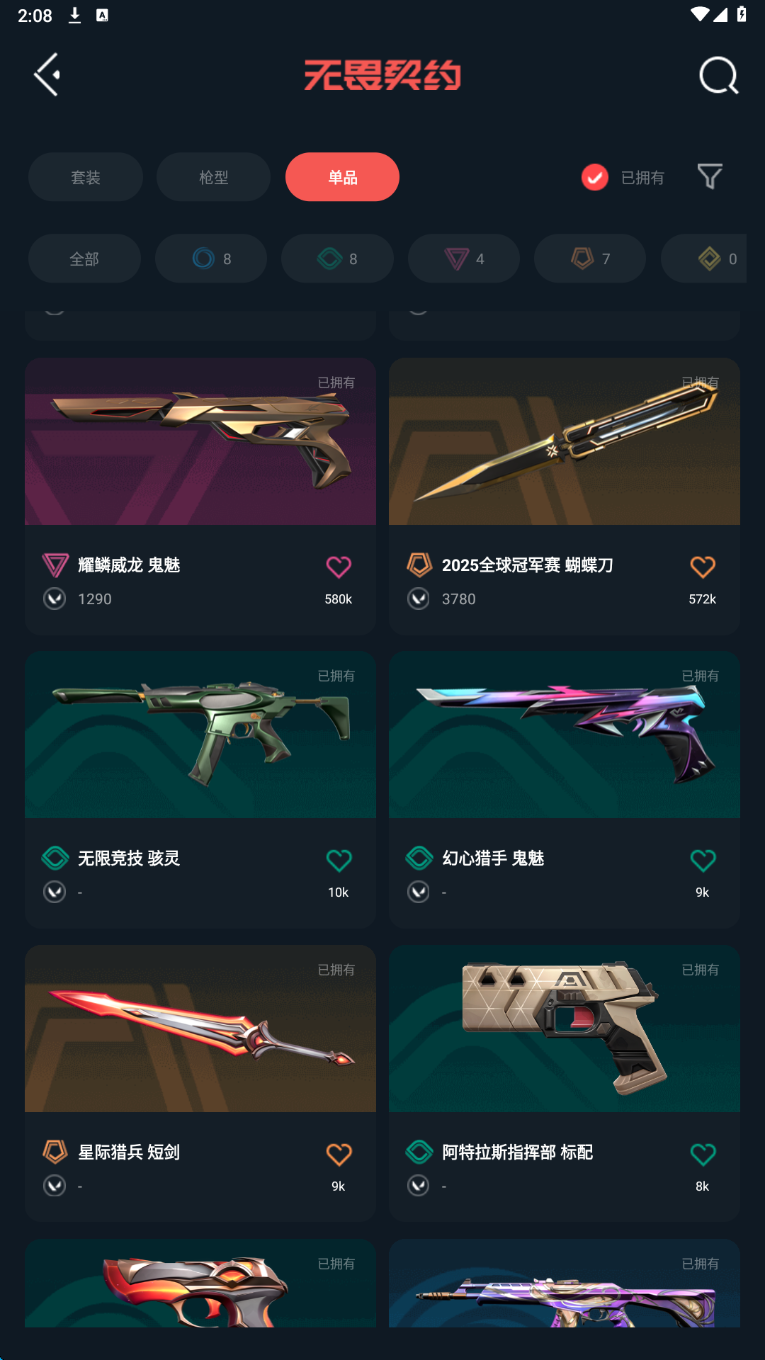Open the filter funnel icon
765x1360 pixels.
pos(709,177)
